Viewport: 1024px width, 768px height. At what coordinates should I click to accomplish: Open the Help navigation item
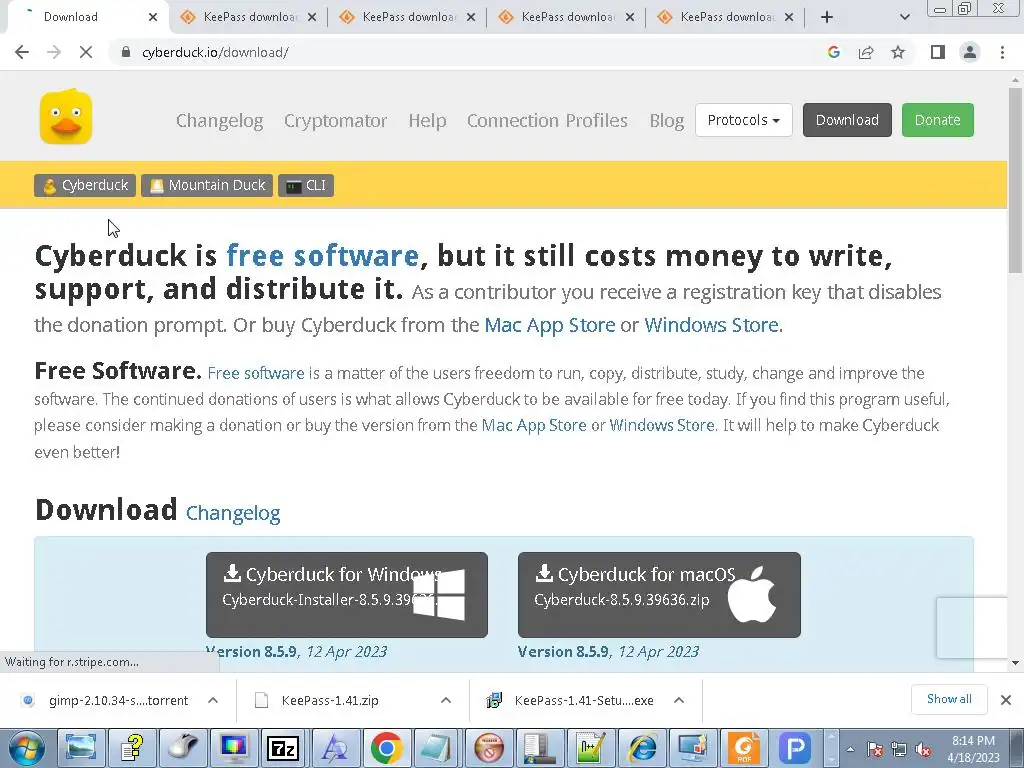[x=427, y=120]
